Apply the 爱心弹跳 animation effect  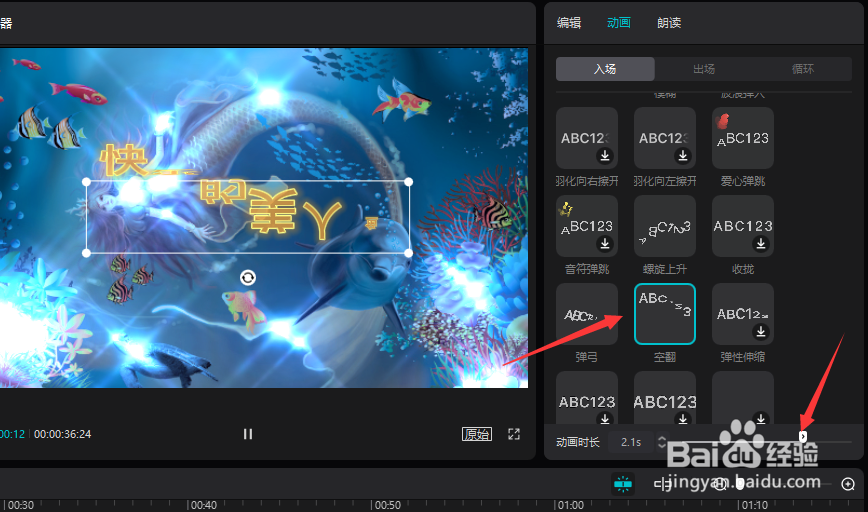743,138
